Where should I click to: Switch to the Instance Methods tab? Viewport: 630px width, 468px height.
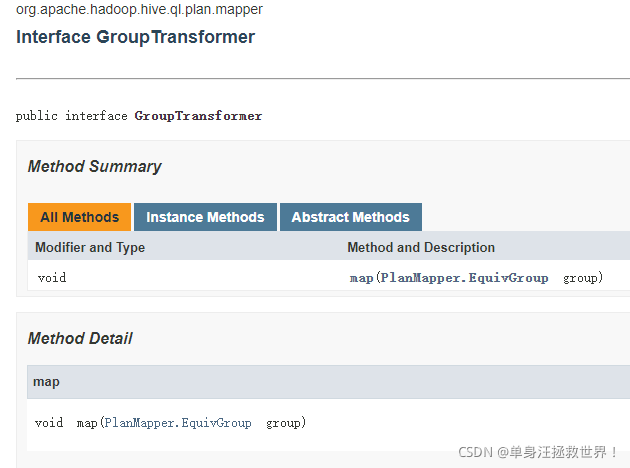(x=205, y=217)
